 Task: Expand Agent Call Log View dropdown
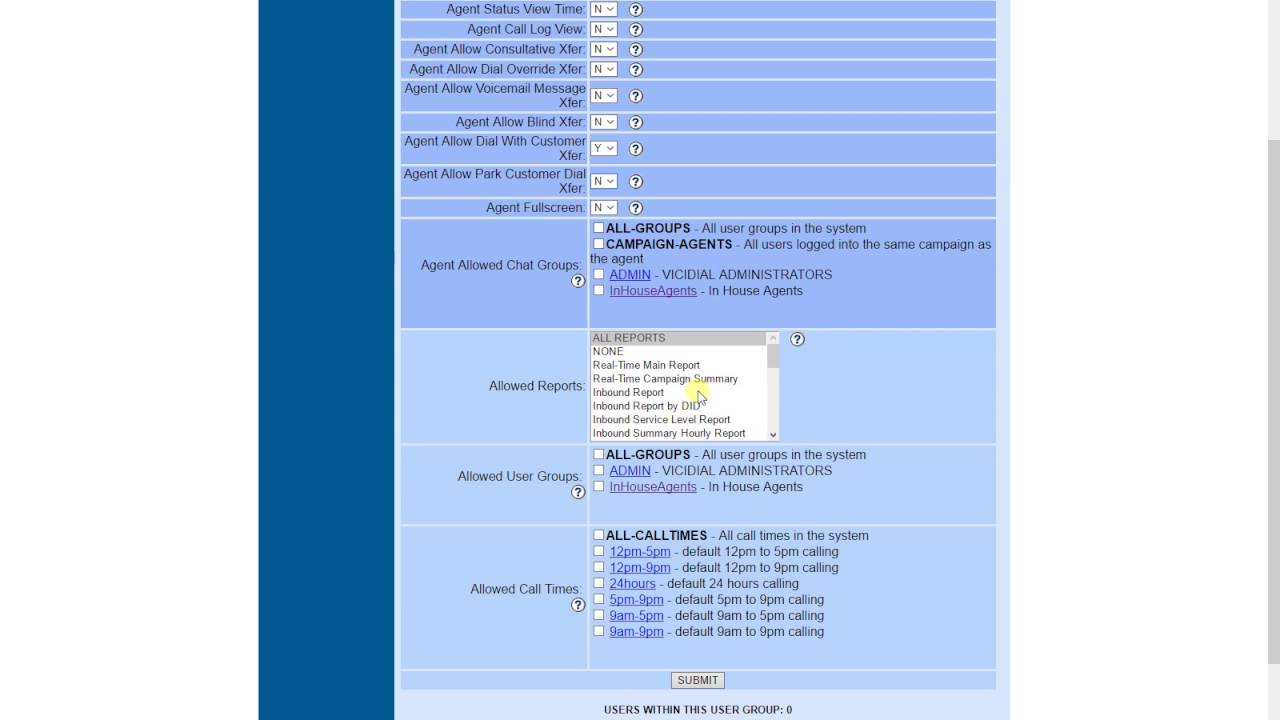tap(604, 29)
